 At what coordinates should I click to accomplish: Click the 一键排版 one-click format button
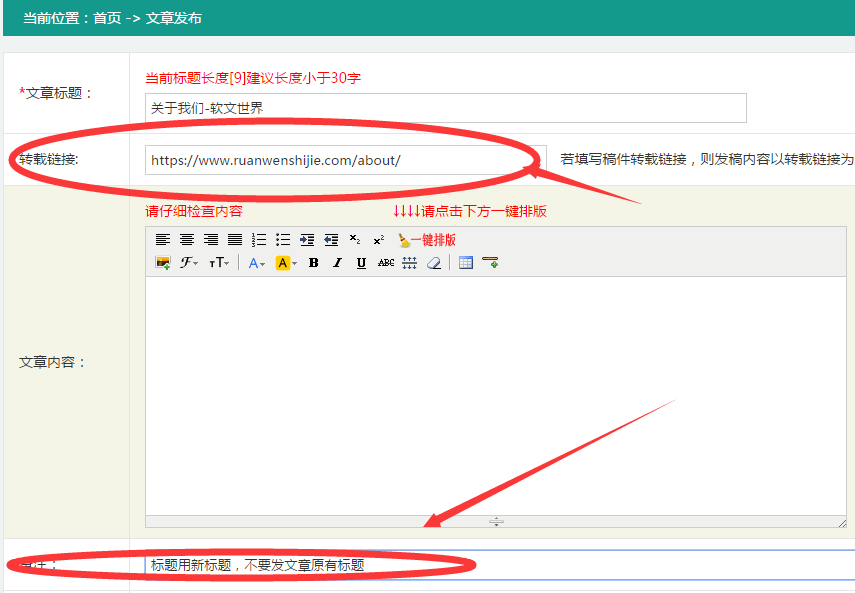pos(427,240)
